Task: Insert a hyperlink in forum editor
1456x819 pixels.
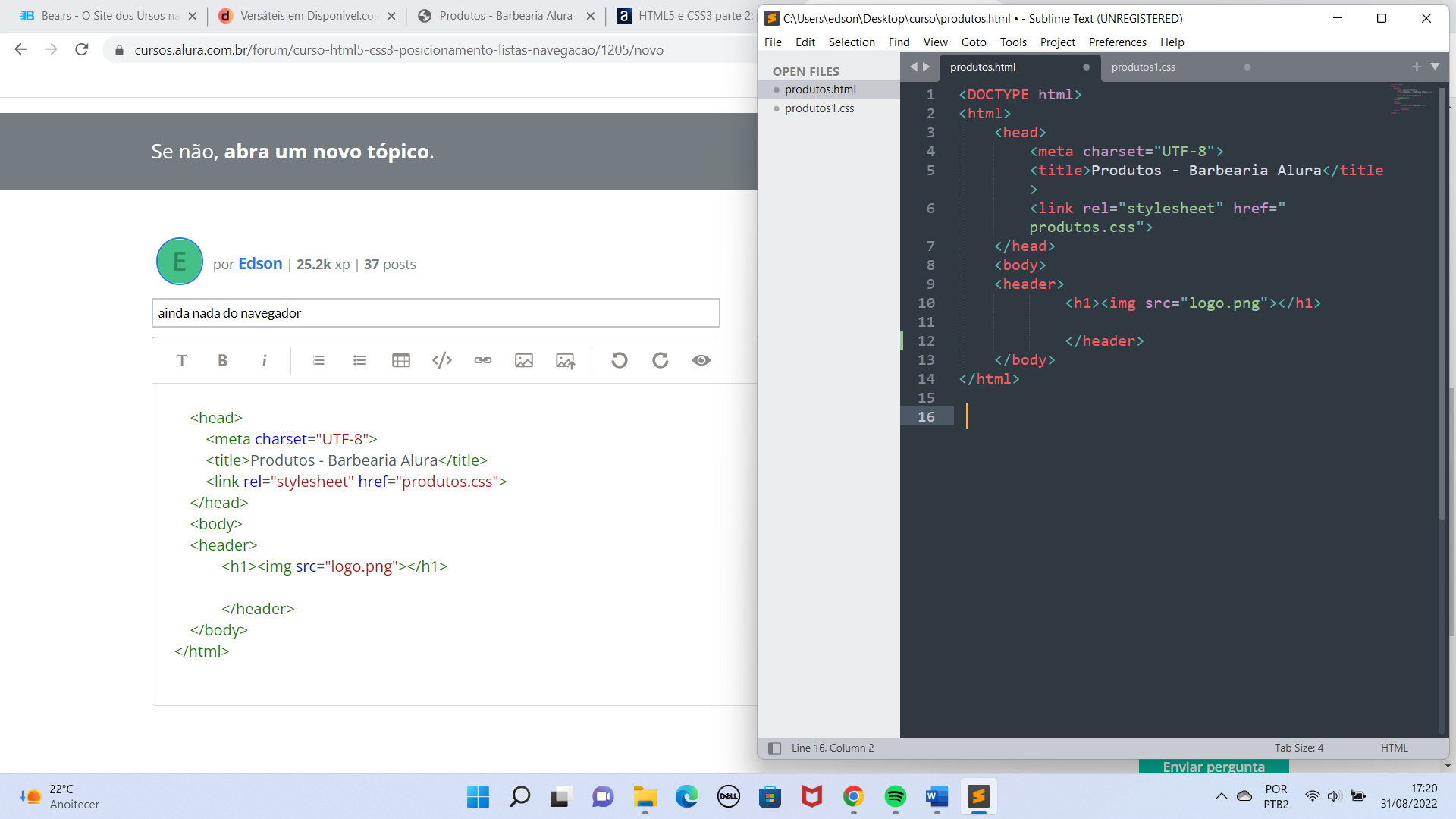Action: 483,360
